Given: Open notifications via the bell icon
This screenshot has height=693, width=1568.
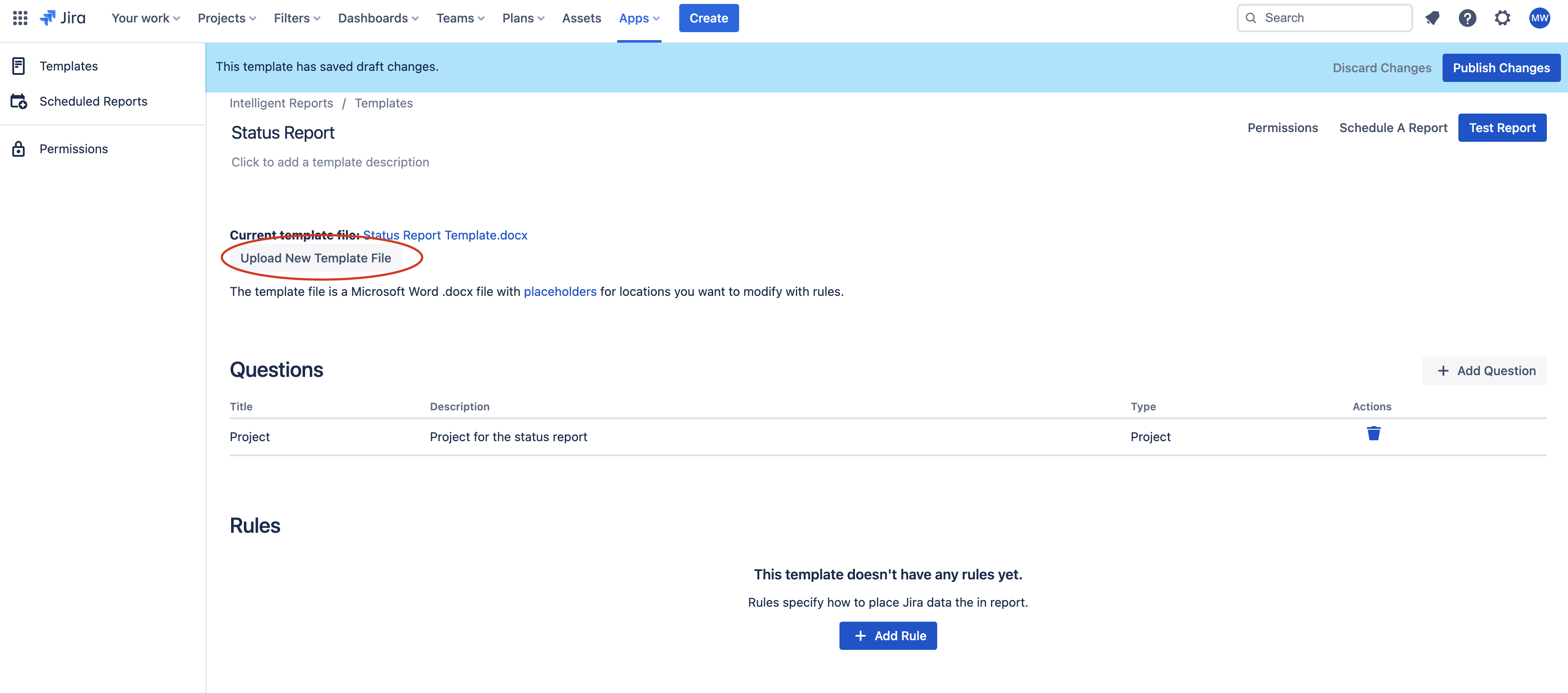Looking at the screenshot, I should tap(1432, 18).
